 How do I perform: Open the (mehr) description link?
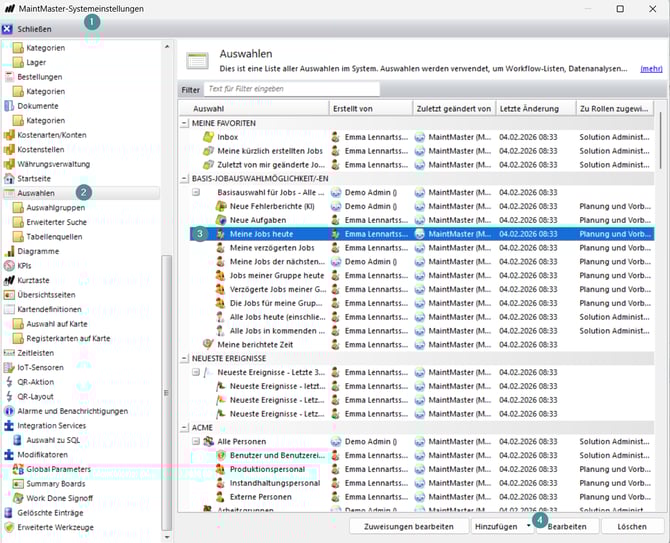[651, 69]
